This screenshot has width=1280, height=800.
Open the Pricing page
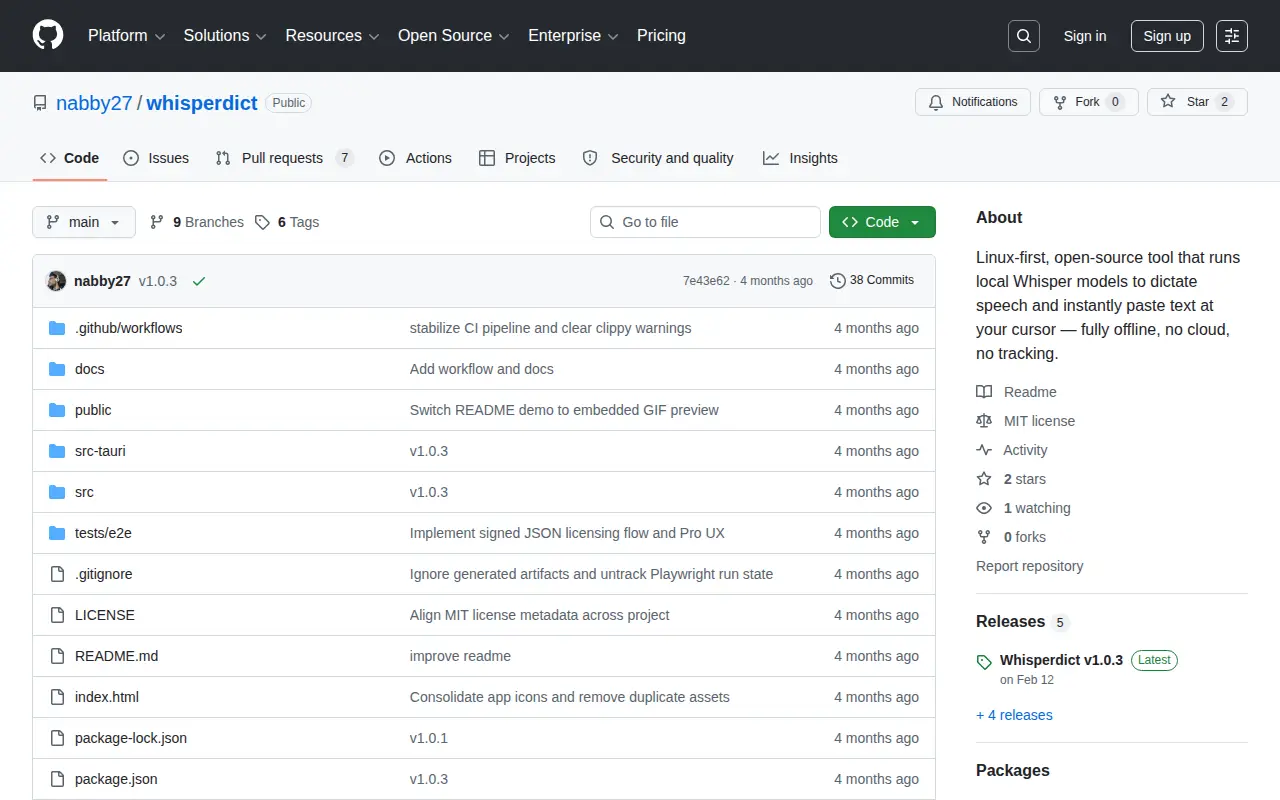[661, 35]
